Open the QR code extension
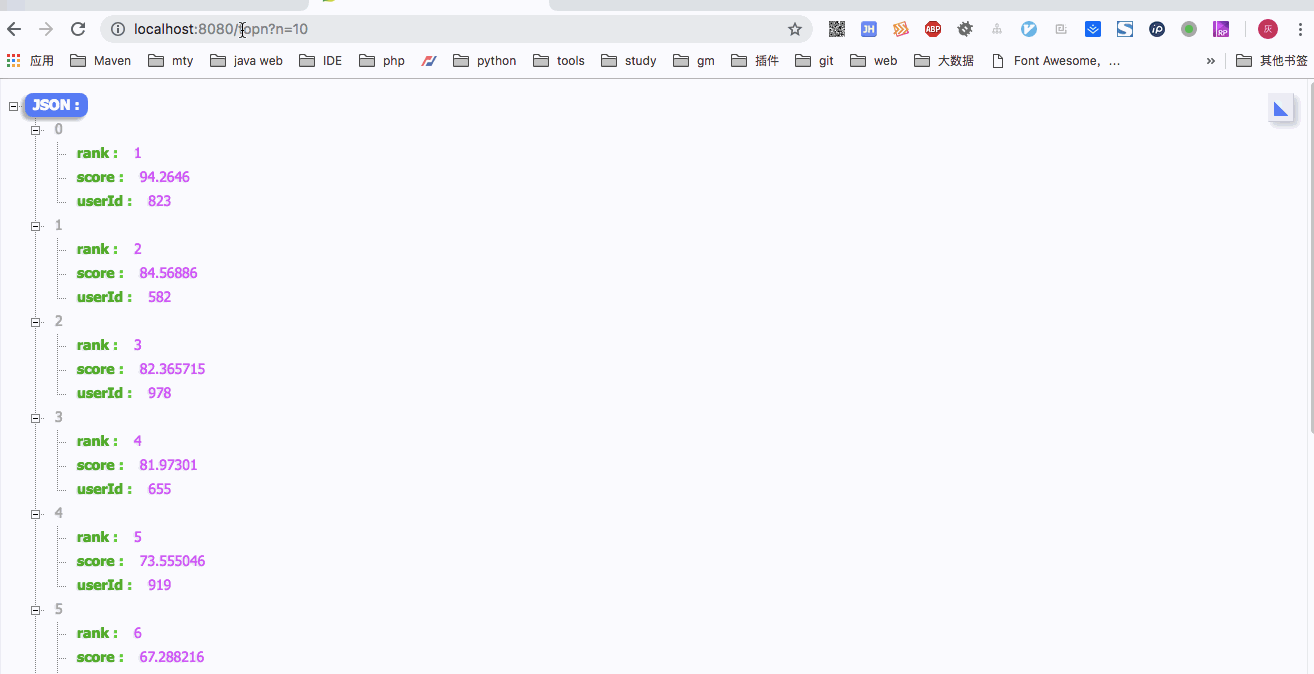The height and width of the screenshot is (674, 1314). click(837, 29)
